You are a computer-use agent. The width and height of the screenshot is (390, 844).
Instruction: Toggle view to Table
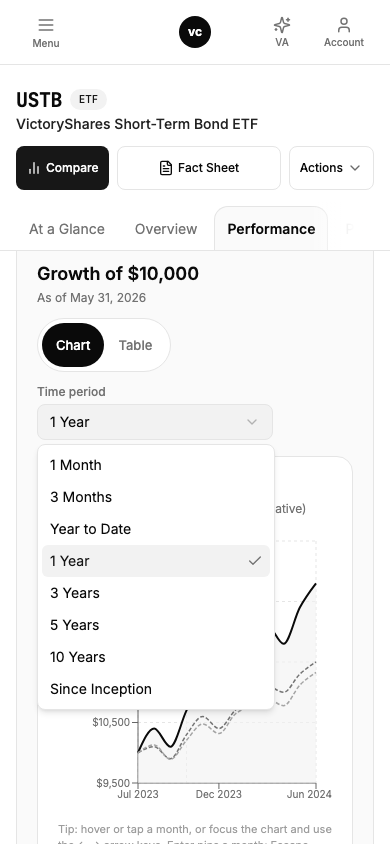136,345
